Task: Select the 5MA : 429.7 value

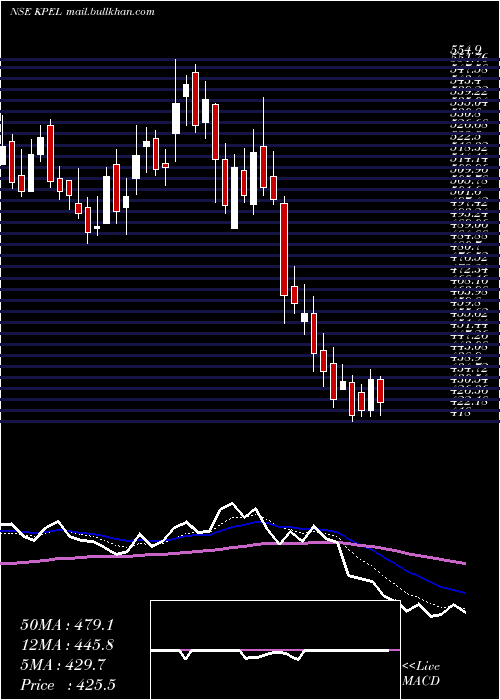Action: click(63, 665)
